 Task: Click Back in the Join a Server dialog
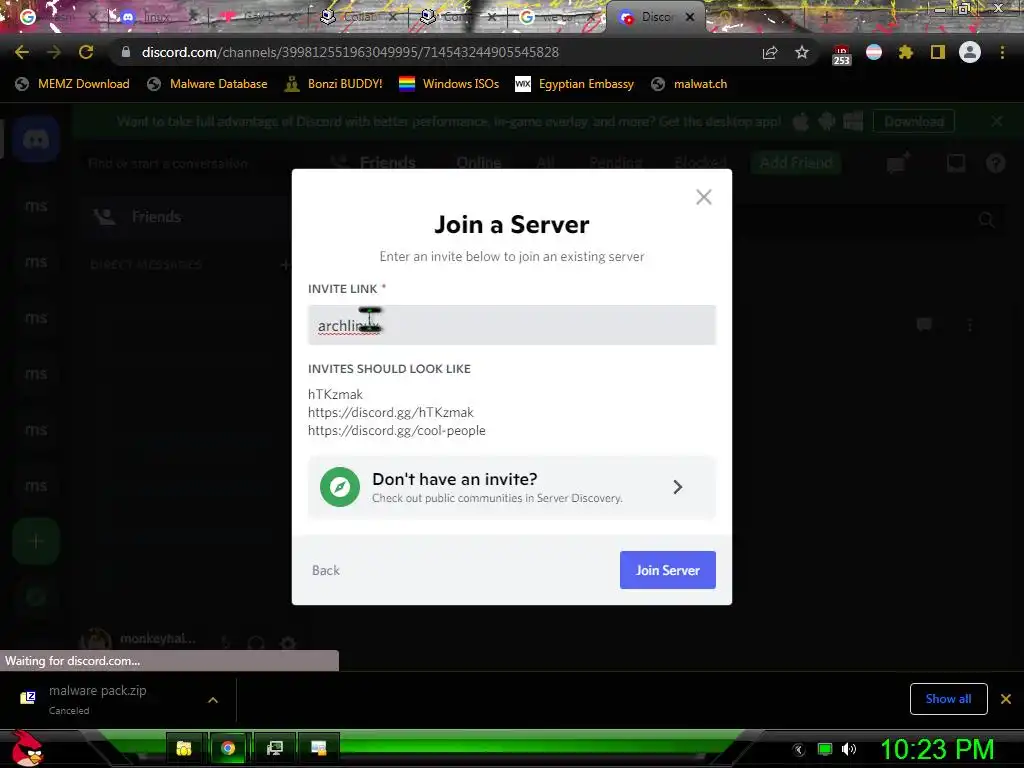coord(326,570)
